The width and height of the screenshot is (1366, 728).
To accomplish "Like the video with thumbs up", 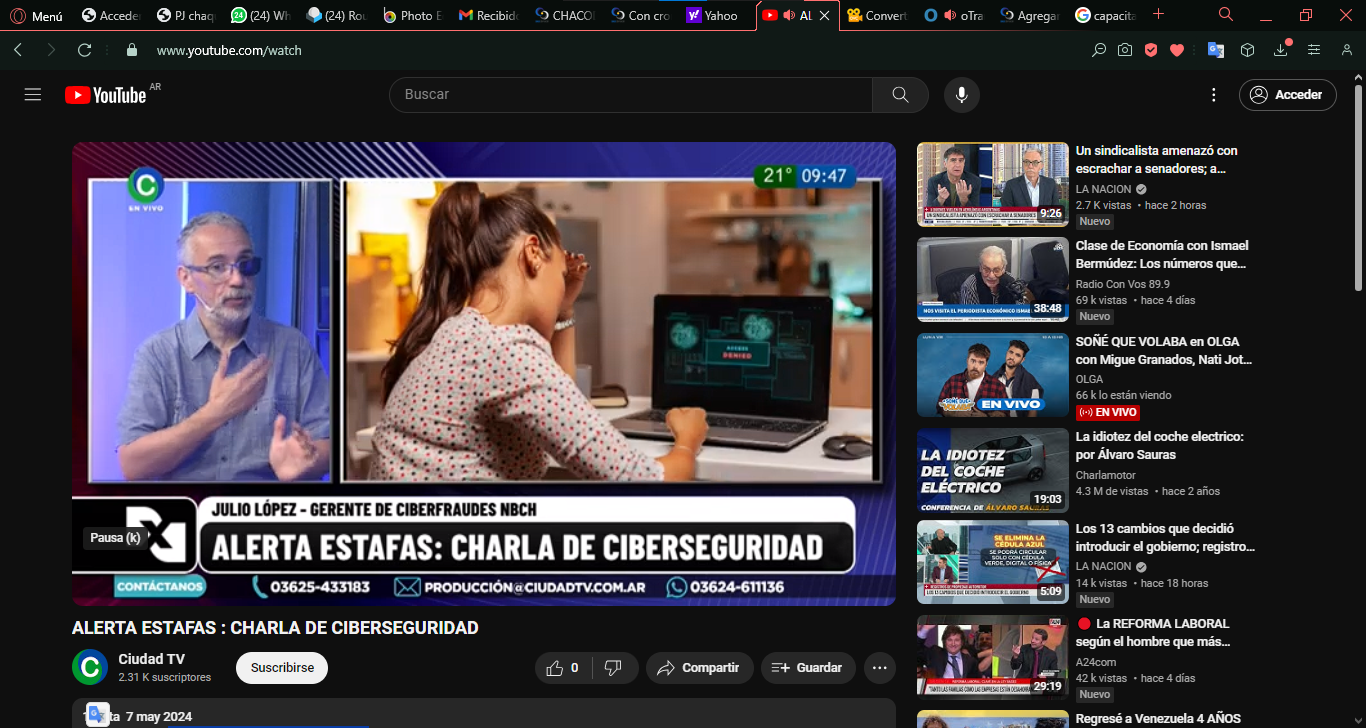I will [564, 668].
